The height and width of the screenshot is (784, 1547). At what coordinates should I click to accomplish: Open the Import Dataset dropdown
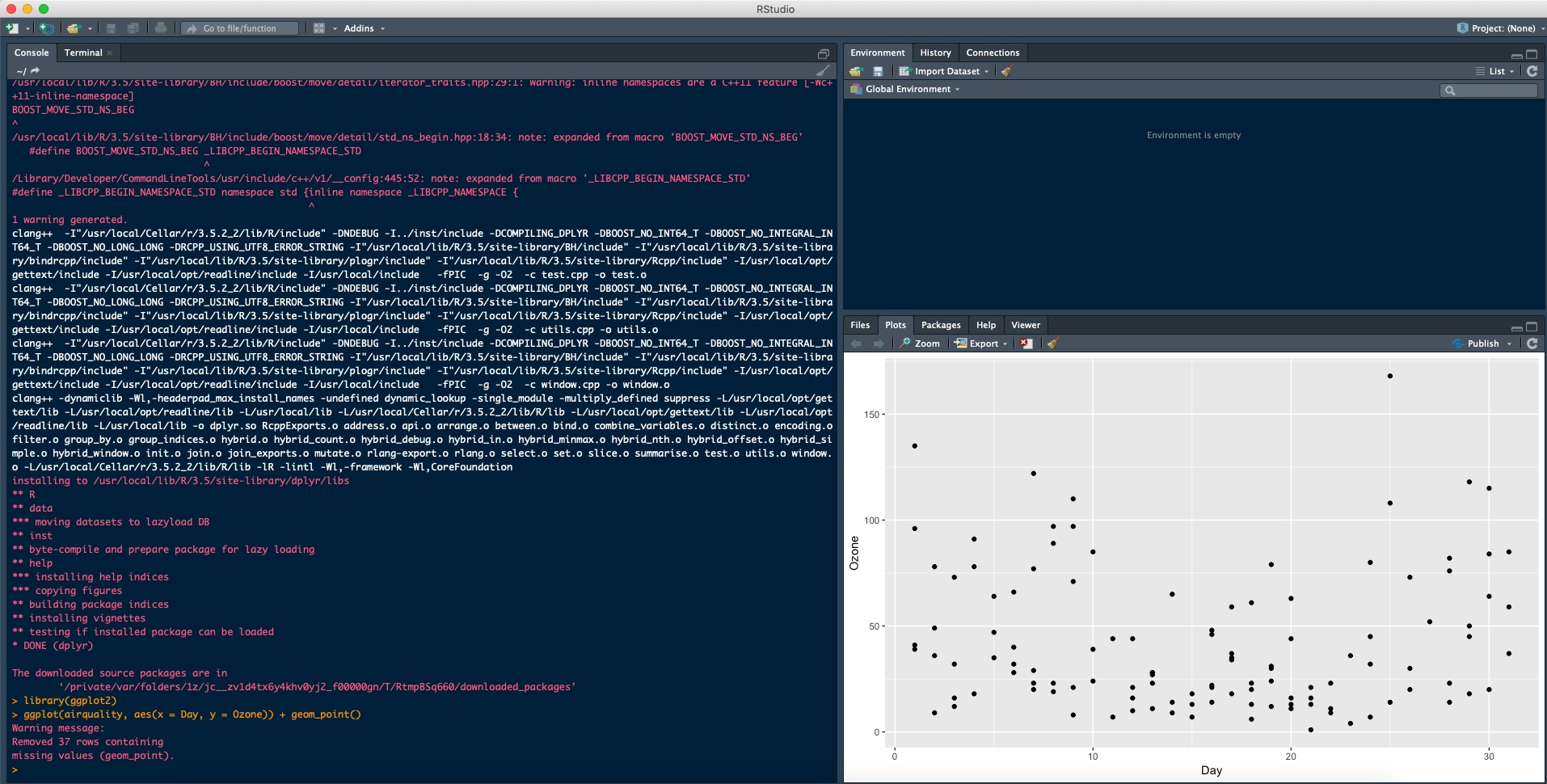(943, 71)
